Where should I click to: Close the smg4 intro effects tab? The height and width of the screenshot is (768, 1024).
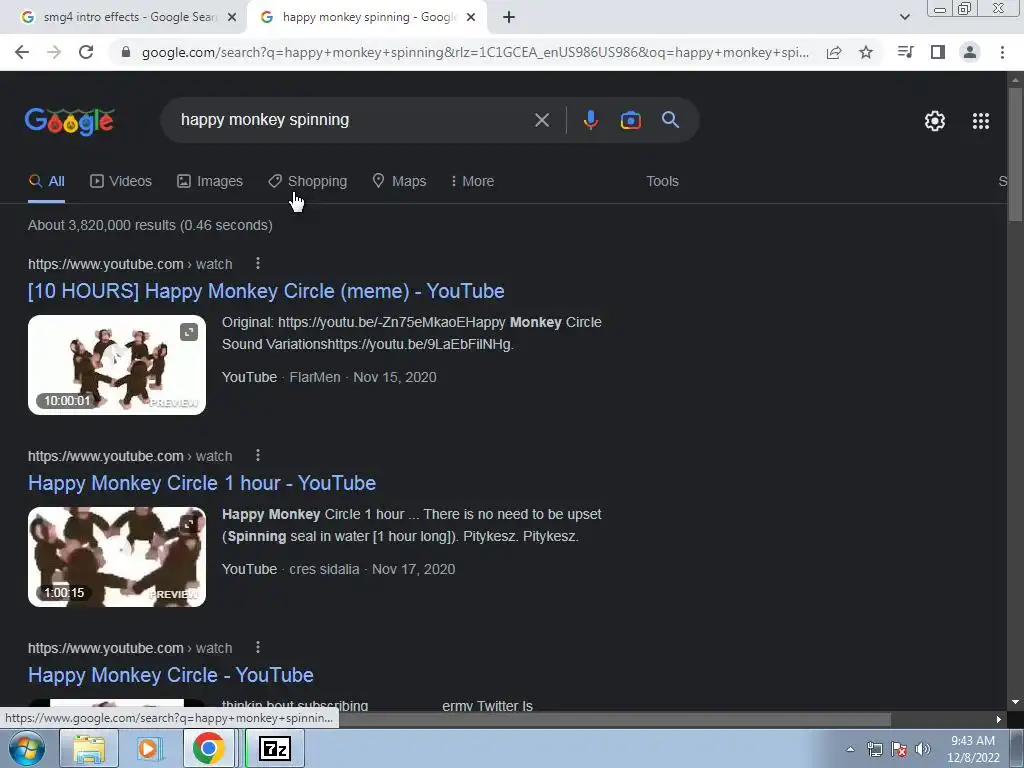231,18
